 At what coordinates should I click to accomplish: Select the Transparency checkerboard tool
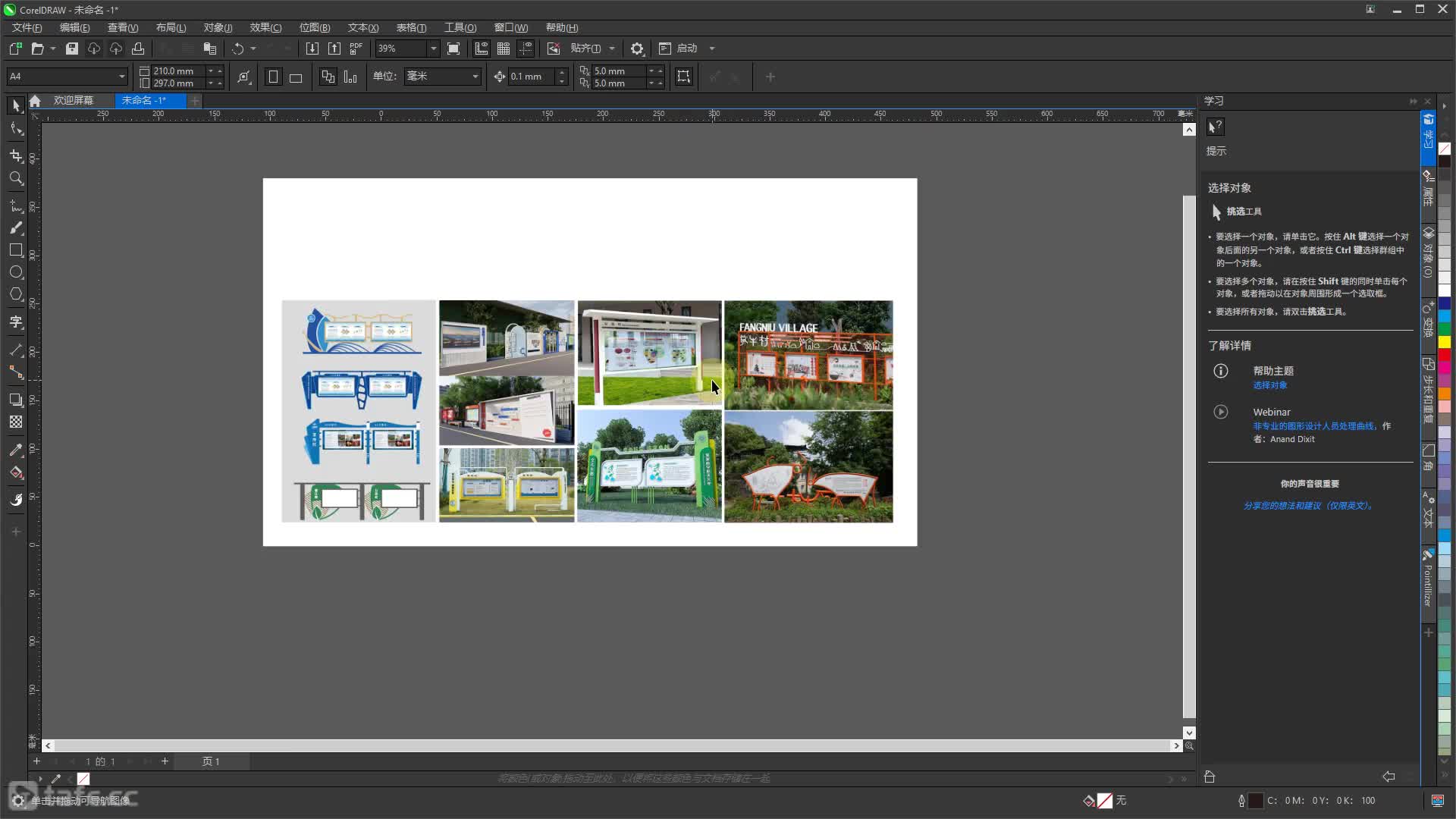tap(16, 422)
